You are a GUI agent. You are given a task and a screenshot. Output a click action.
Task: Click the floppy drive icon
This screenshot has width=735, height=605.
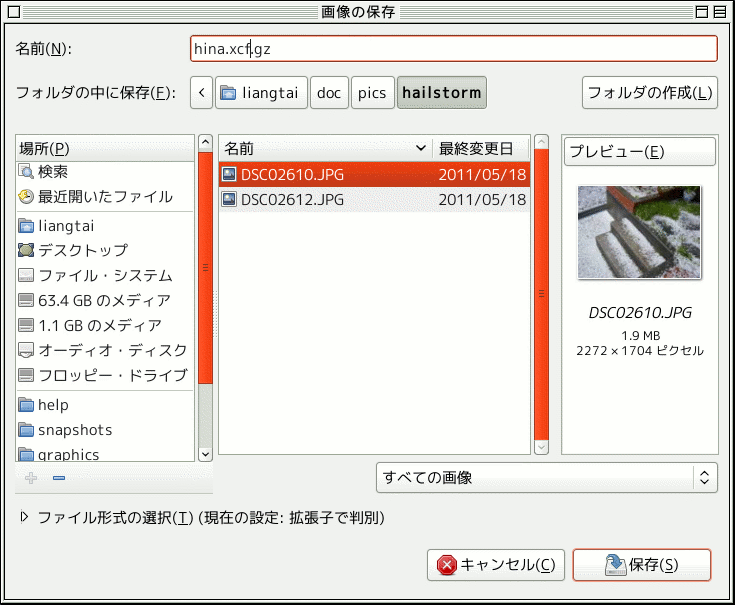[x=26, y=375]
